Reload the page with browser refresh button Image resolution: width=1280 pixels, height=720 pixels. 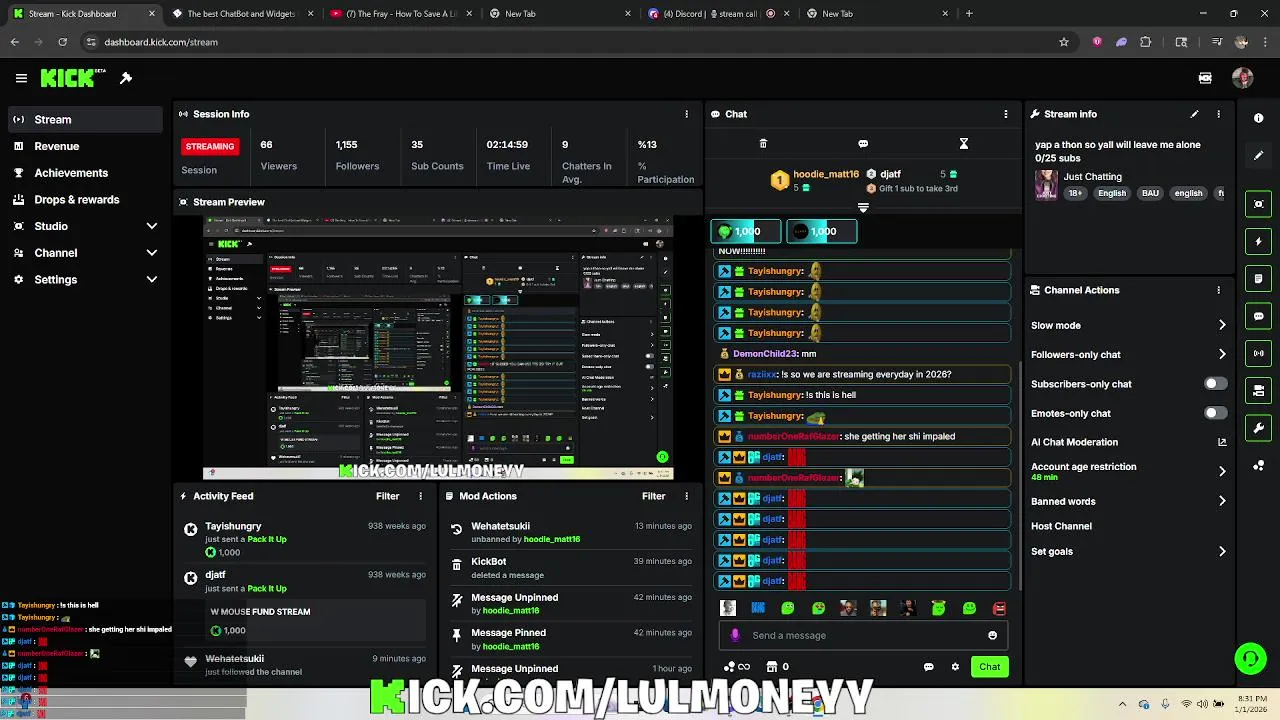coord(62,42)
